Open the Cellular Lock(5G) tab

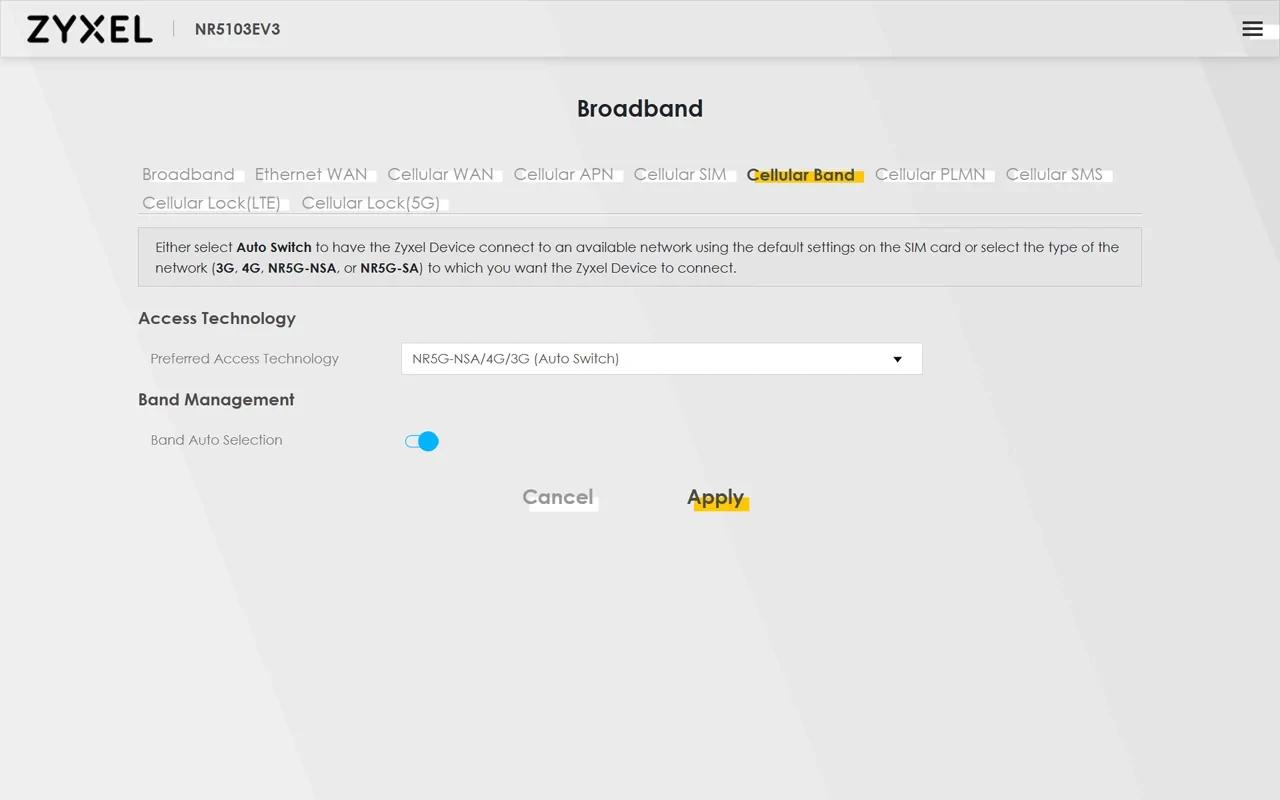[x=371, y=203]
